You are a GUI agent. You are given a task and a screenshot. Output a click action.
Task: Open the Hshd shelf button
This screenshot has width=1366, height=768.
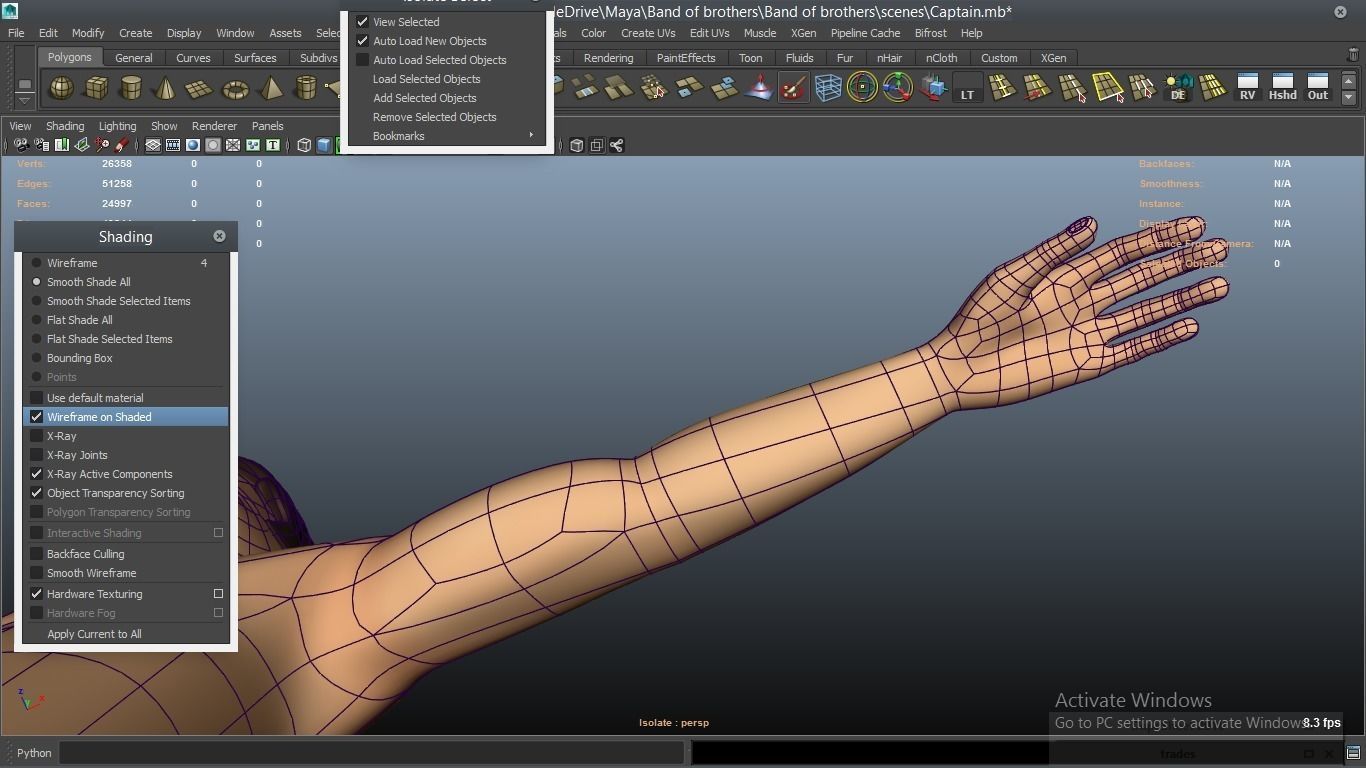click(x=1282, y=88)
